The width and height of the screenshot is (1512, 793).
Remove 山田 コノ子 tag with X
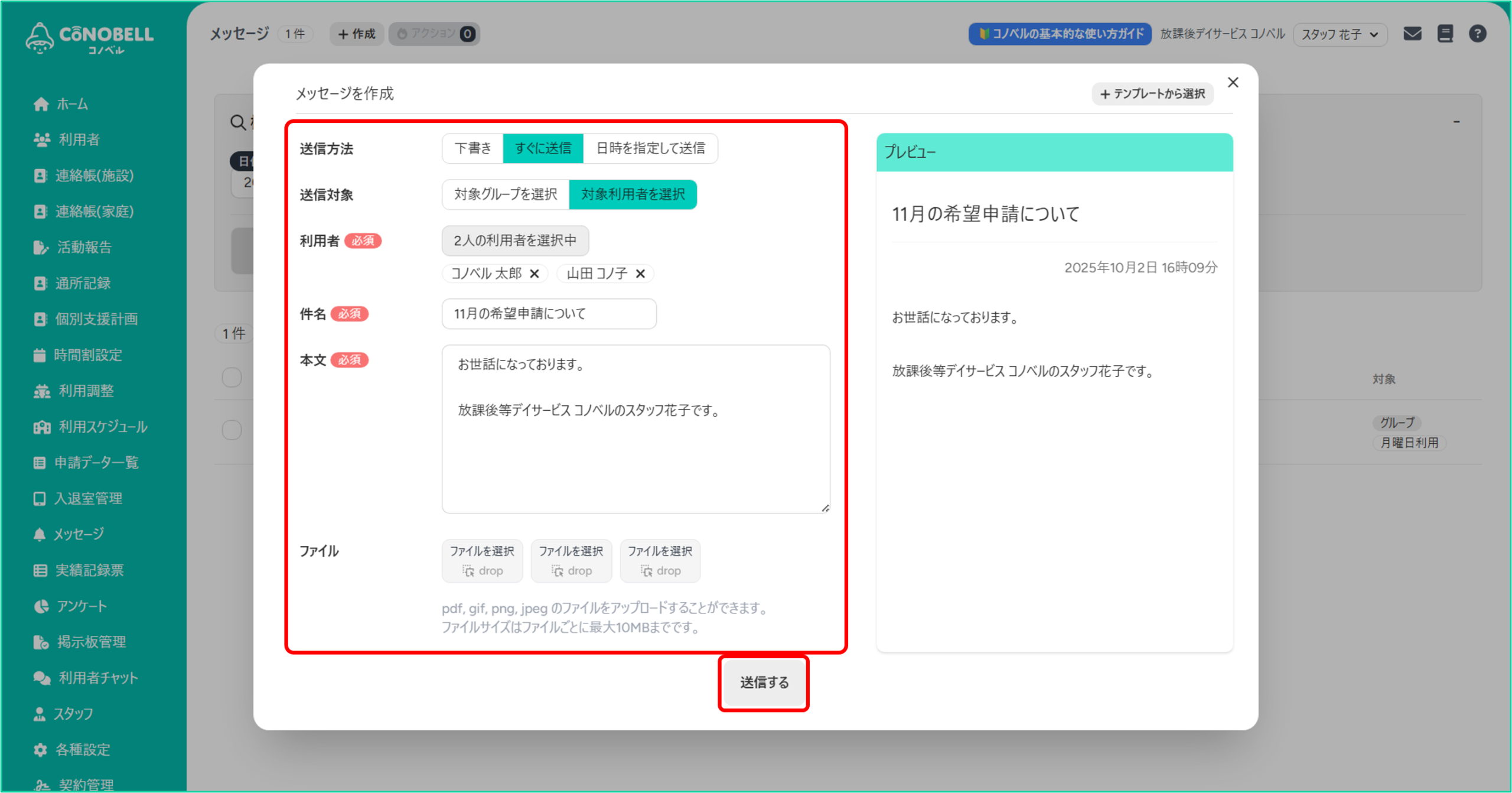tap(640, 274)
